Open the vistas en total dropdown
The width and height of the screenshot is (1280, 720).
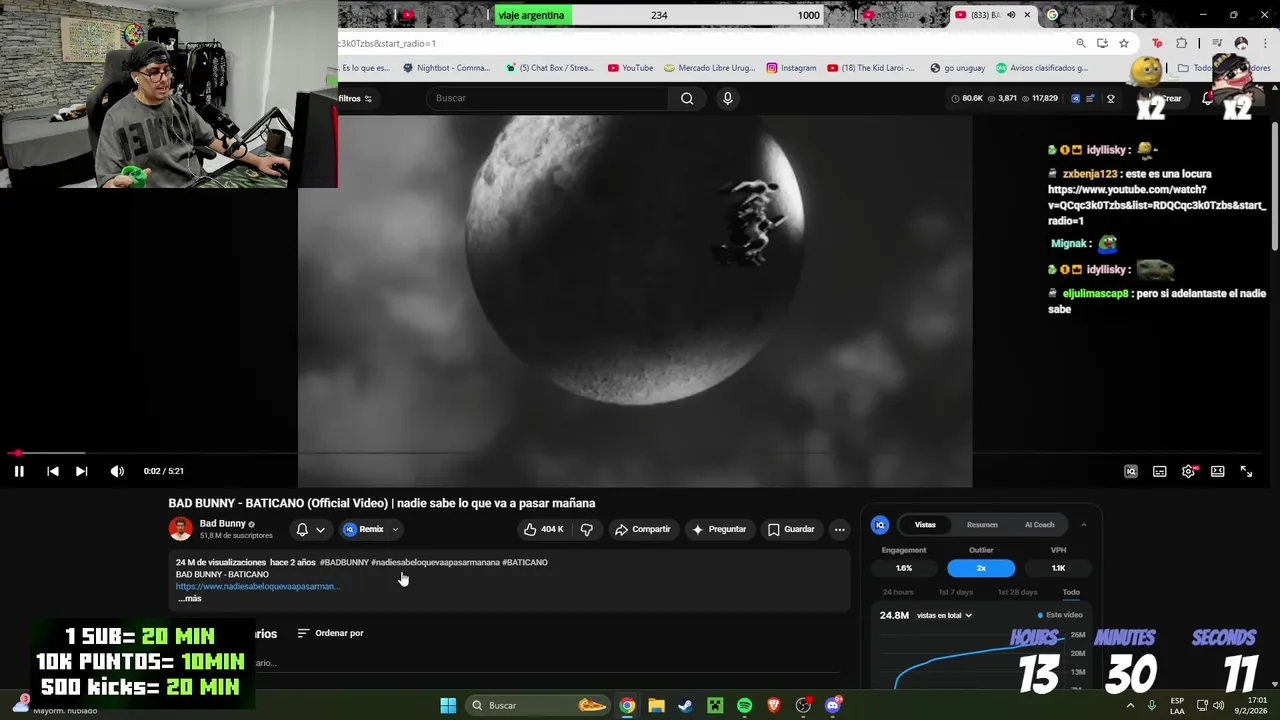click(945, 615)
